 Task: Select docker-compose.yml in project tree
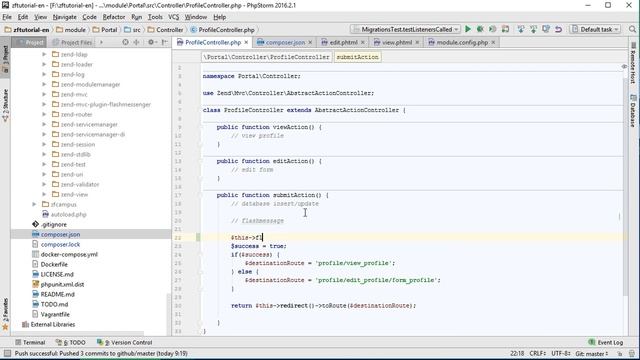click(x=69, y=254)
